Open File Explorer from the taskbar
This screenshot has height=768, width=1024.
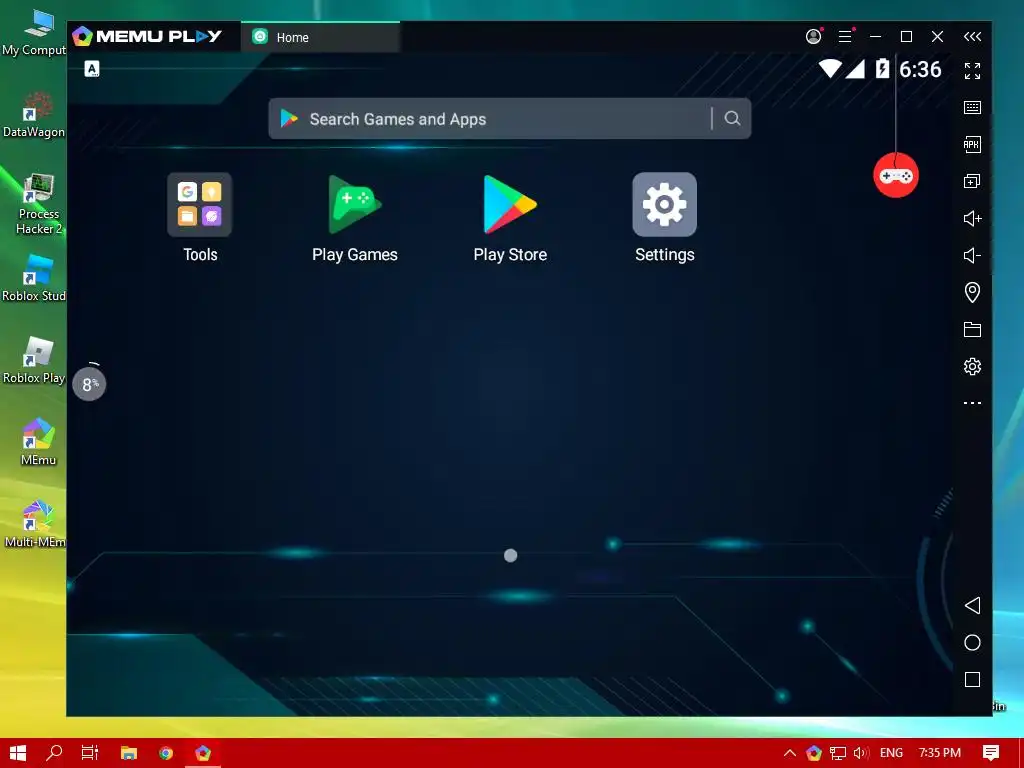click(129, 753)
